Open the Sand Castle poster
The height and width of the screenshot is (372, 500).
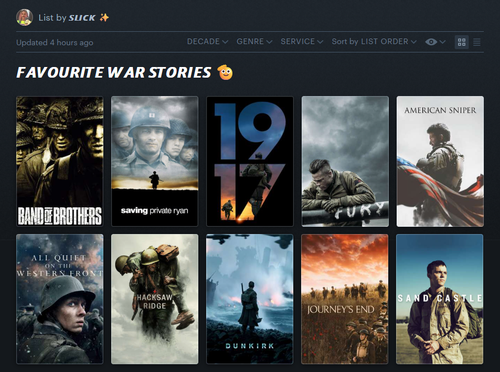coord(440,299)
